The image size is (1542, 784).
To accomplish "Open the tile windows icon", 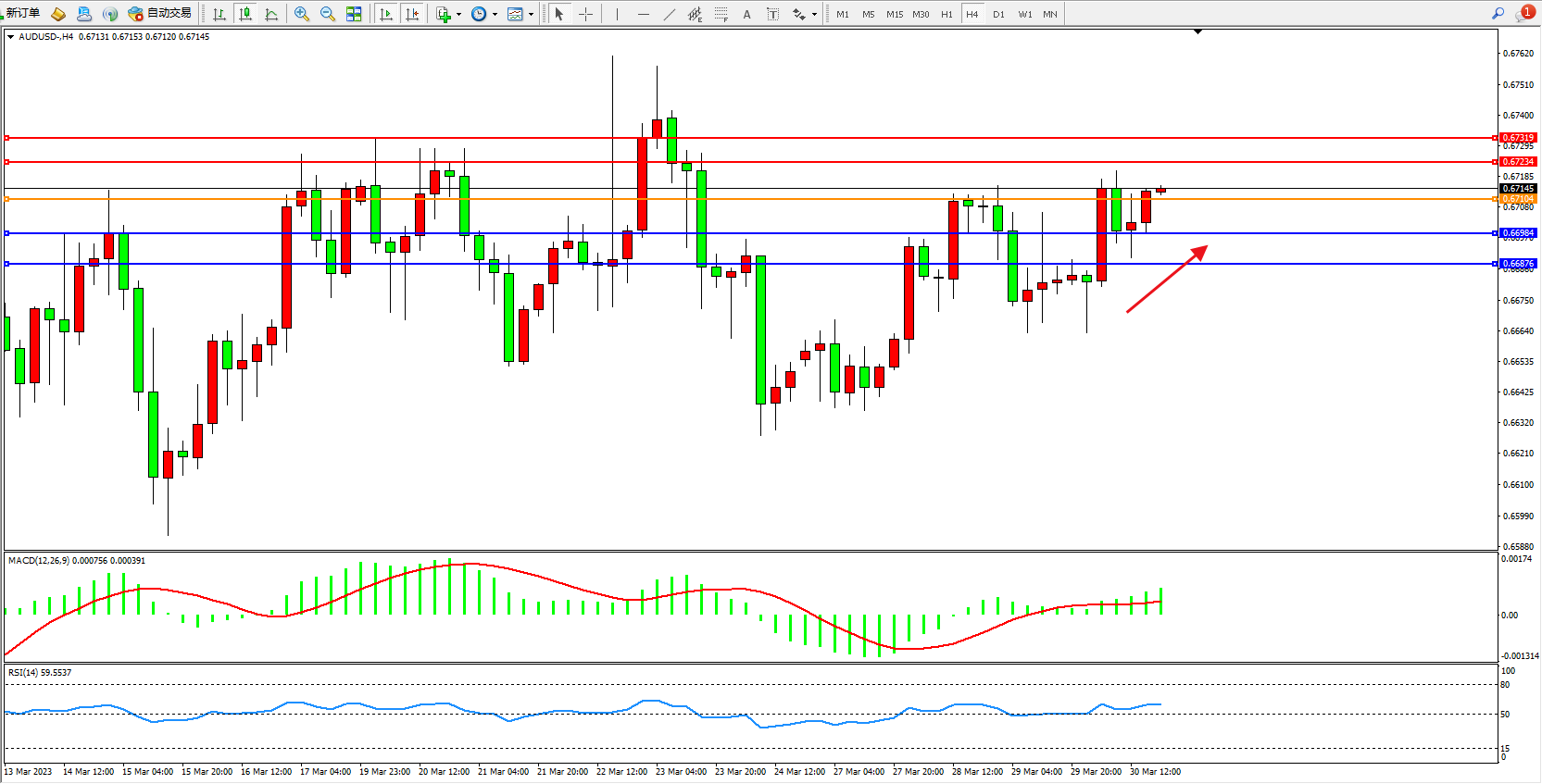I will (x=354, y=14).
